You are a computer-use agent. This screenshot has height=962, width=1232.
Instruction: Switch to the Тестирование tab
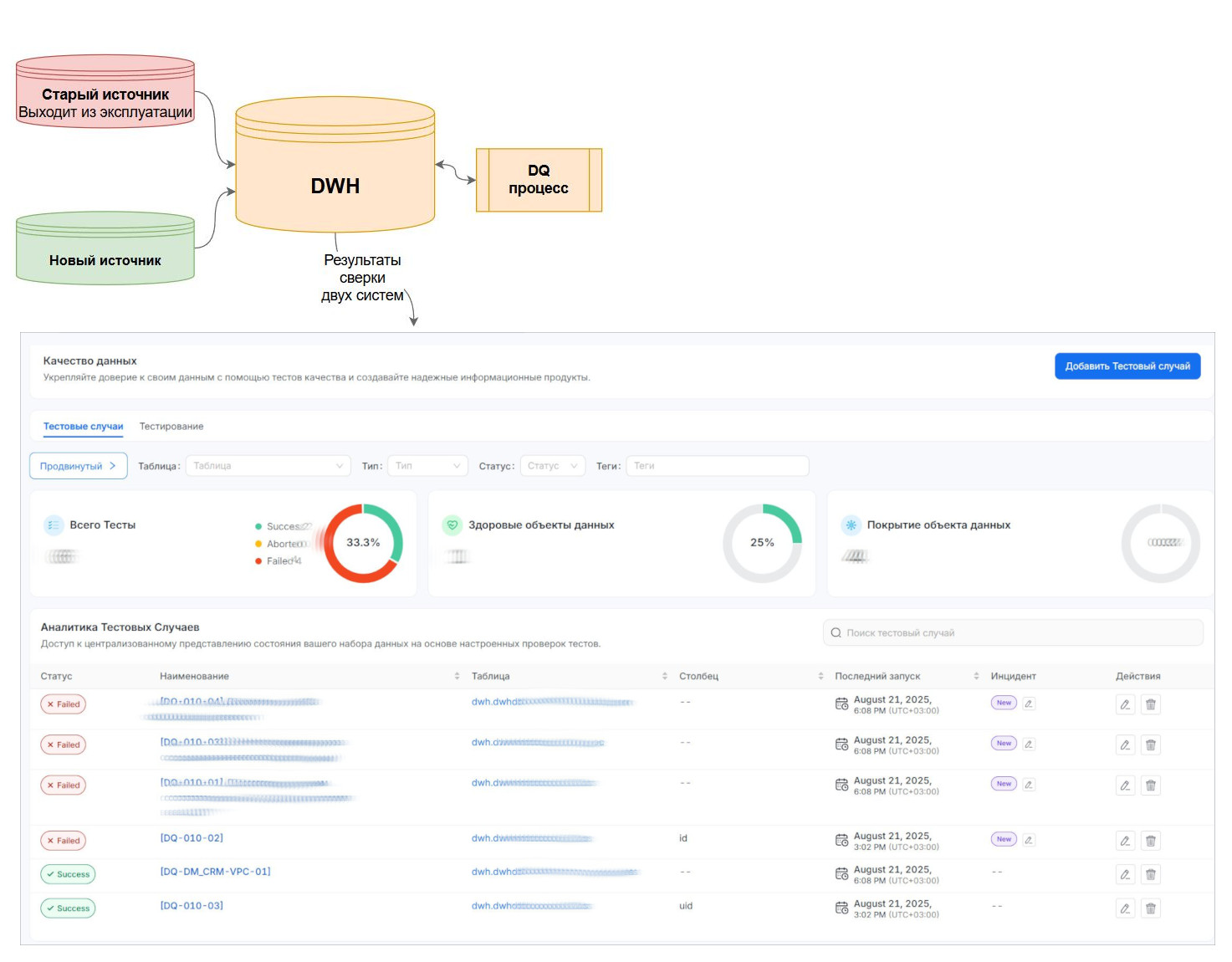coord(171,427)
